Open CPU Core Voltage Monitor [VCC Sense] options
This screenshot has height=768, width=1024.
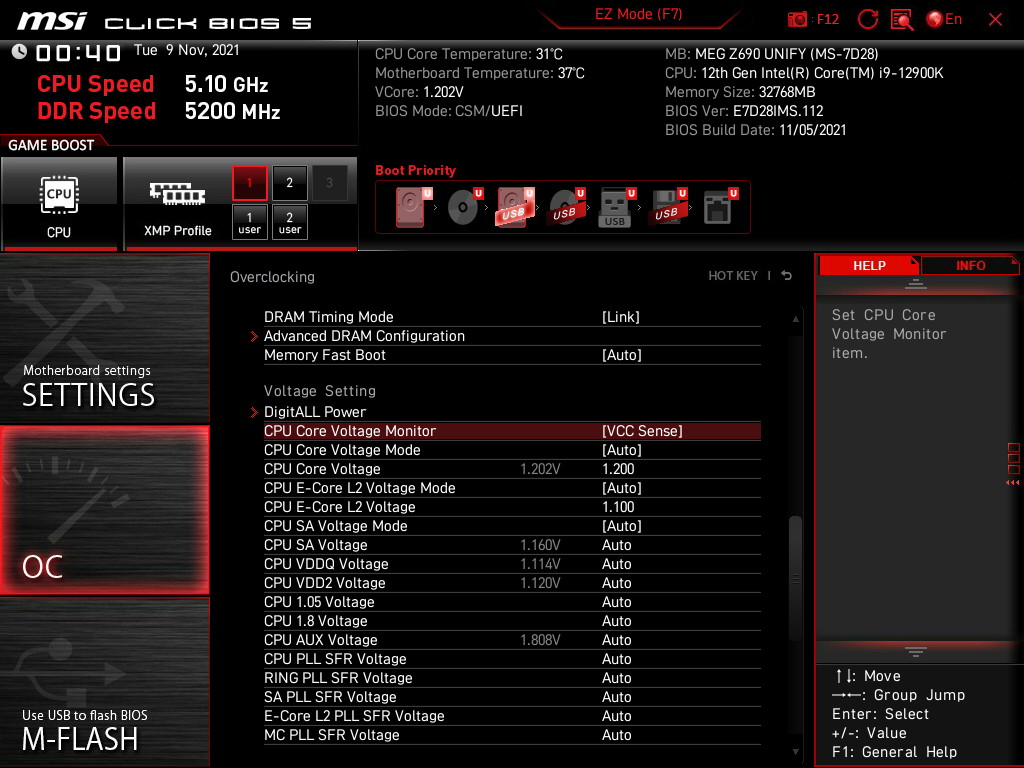(642, 431)
